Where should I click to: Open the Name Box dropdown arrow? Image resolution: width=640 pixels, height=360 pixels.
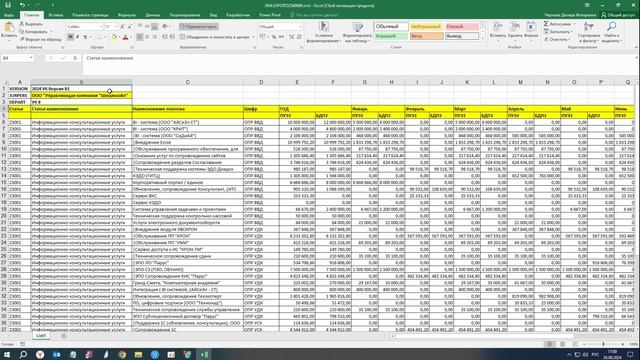pos(31,58)
